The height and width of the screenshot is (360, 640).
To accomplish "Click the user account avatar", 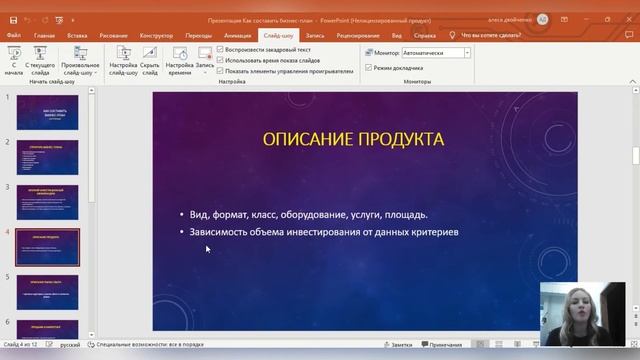I will click(x=542, y=19).
